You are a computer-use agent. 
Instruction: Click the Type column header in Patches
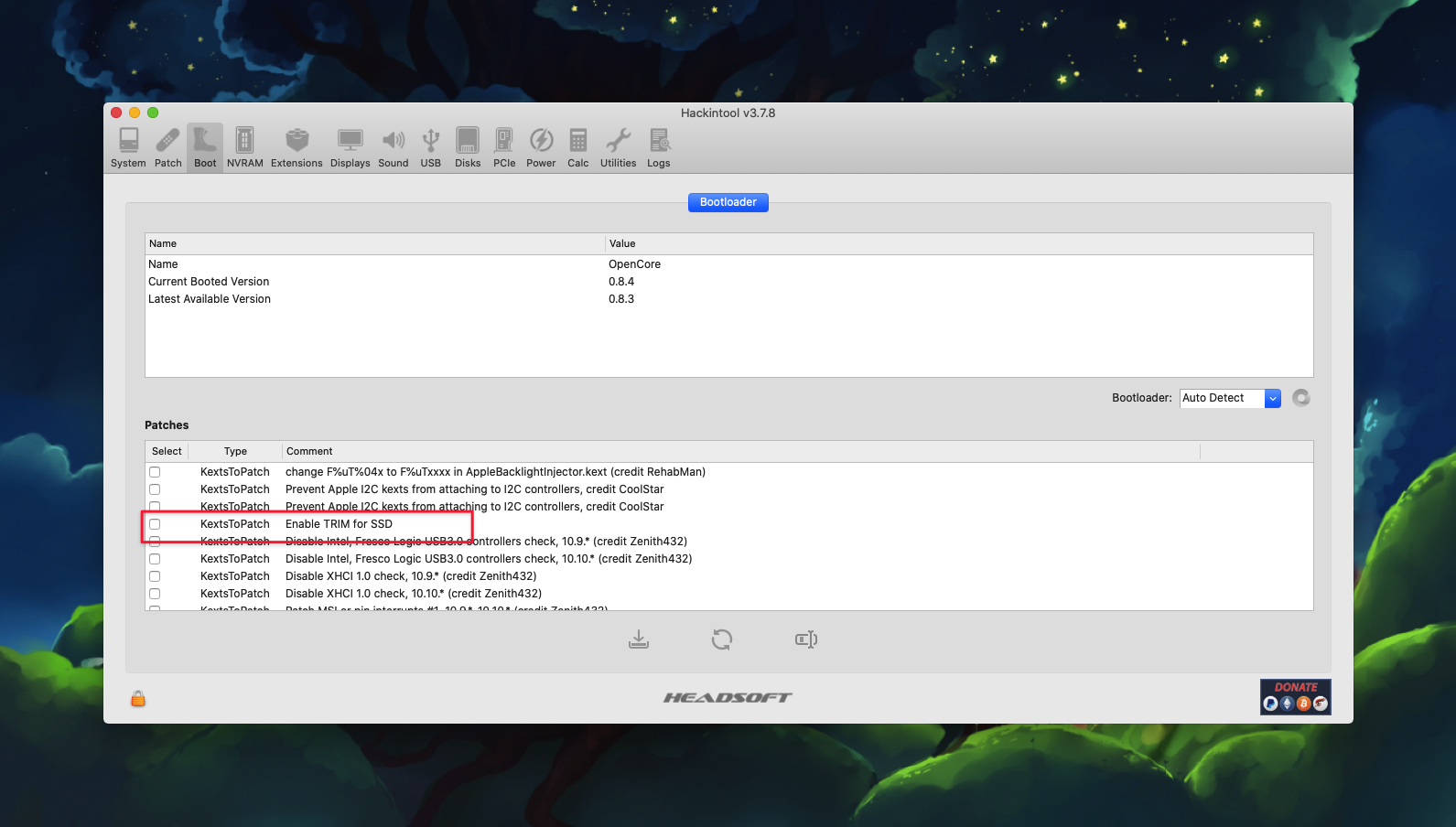click(x=235, y=451)
